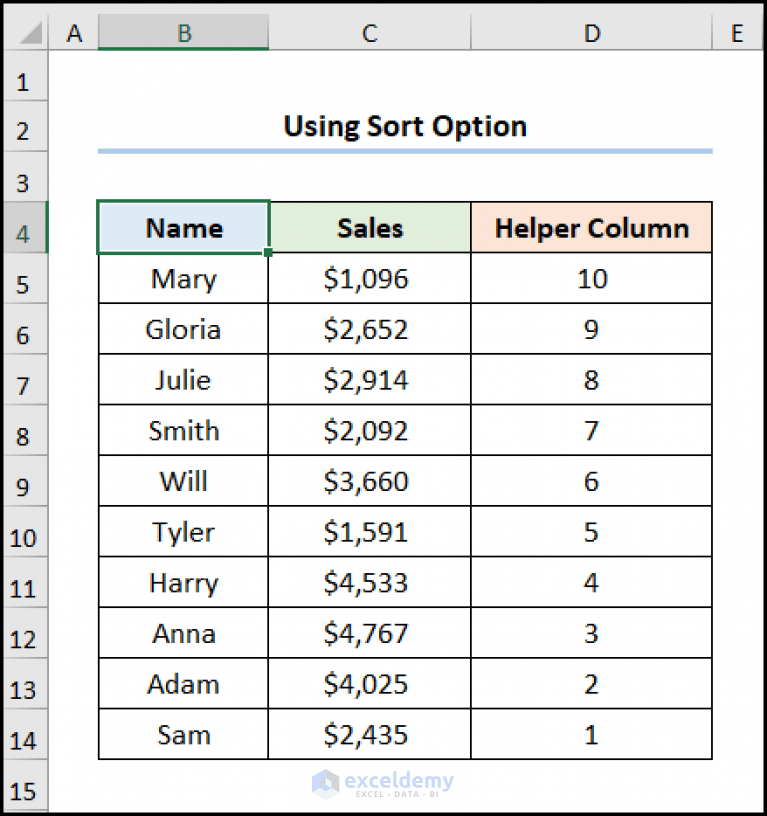The image size is (767, 816).
Task: Click the ExcelDemy logo watermark
Action: [x=385, y=784]
